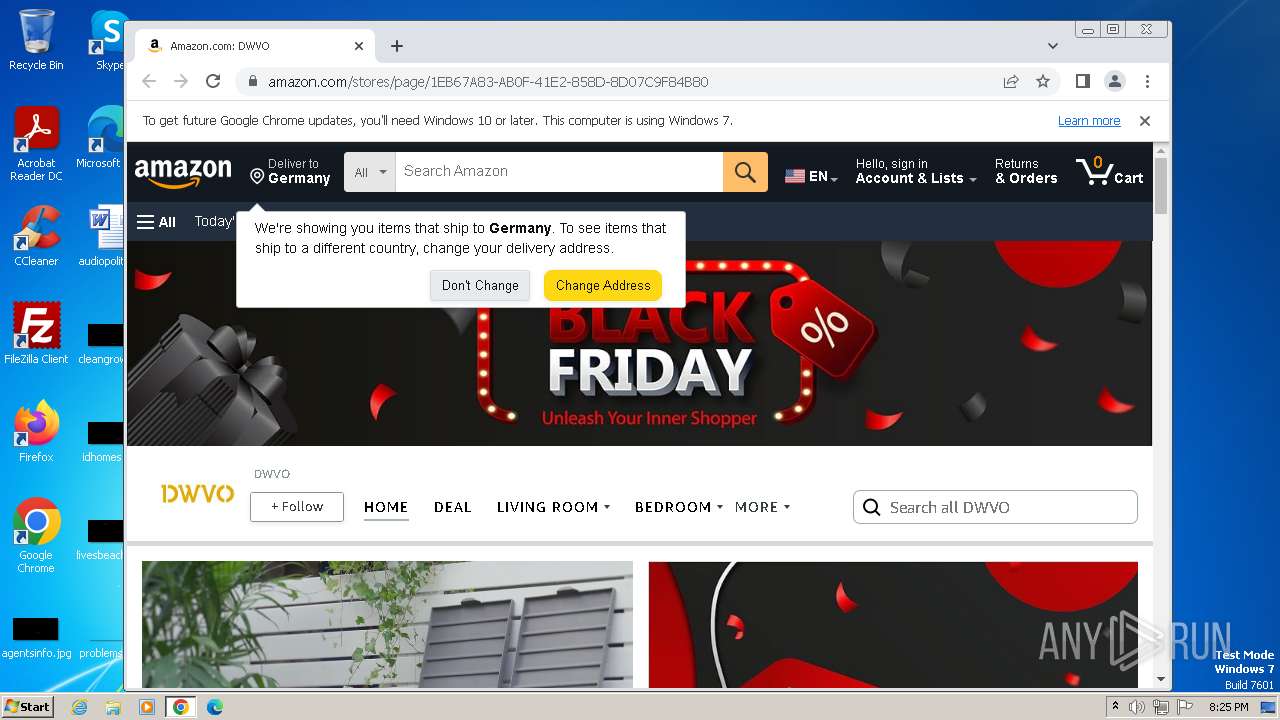Open Internet Explorer from taskbar
Viewport: 1280px width, 720px height.
coord(79,707)
